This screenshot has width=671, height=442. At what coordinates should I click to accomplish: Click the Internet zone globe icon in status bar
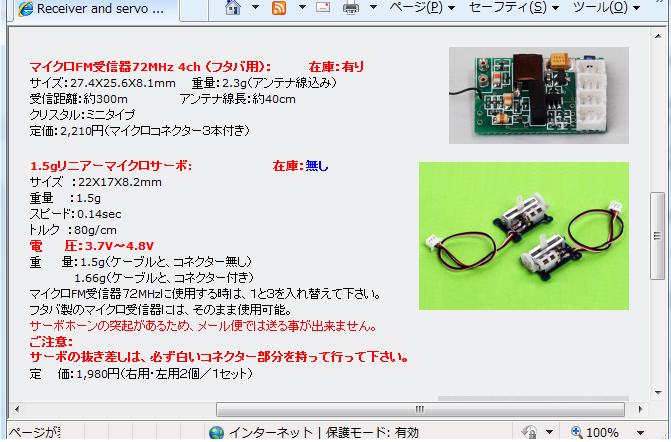click(x=217, y=433)
